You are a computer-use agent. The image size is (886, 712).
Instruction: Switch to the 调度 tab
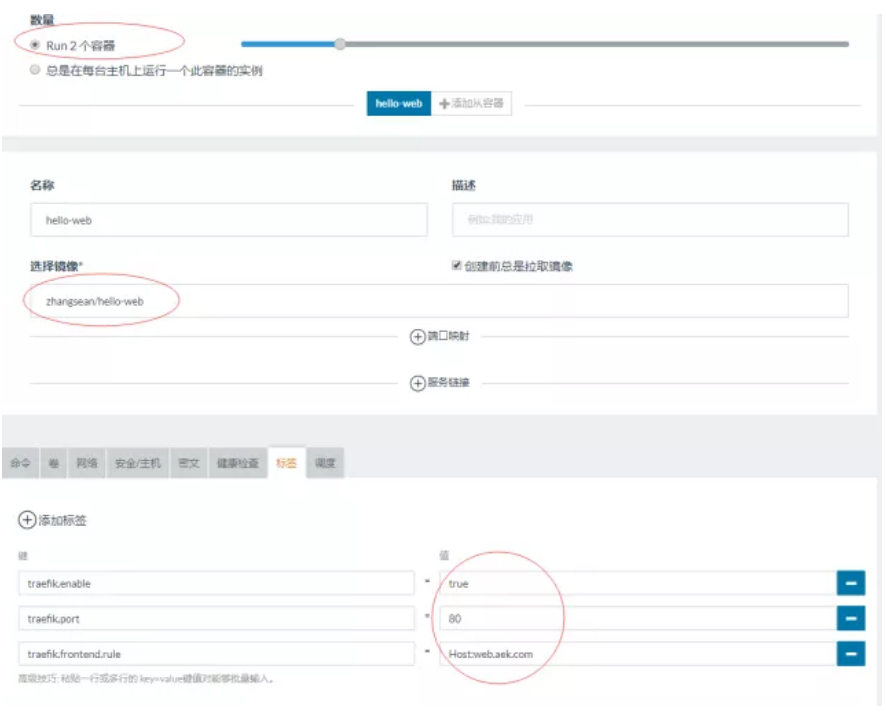click(325, 463)
